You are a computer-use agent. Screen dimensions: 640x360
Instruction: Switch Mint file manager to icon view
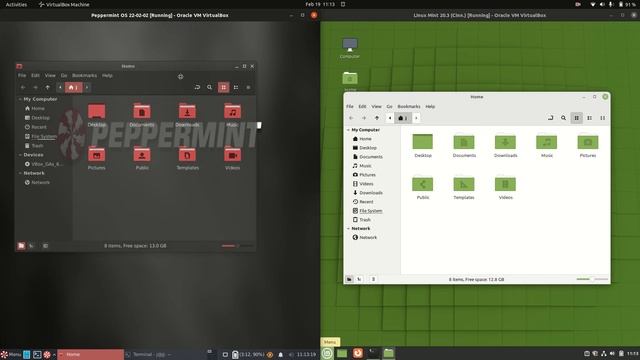tap(576, 118)
